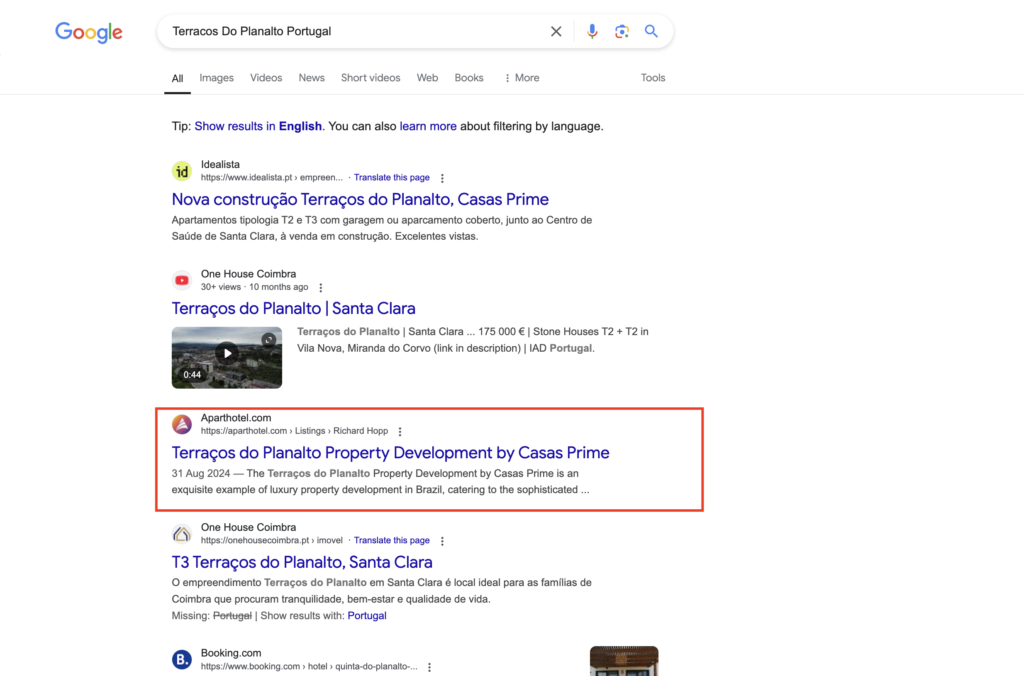This screenshot has width=1024, height=676.
Task: Click the YouTube favicon of video result
Action: pos(182,280)
